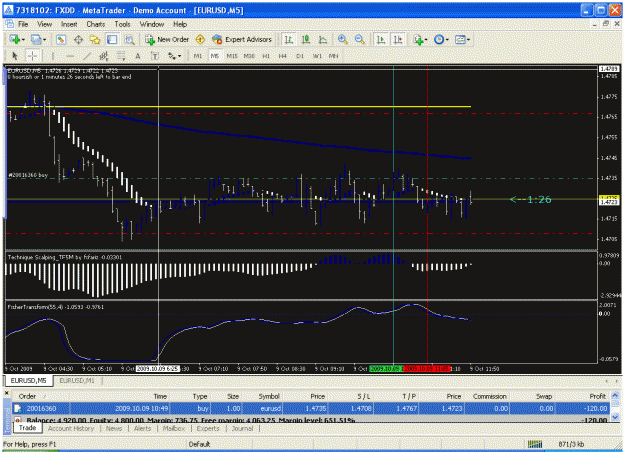Screen dimensions: 625x452
Task: Select the M5 timeframe button
Action: pyautogui.click(x=215, y=56)
